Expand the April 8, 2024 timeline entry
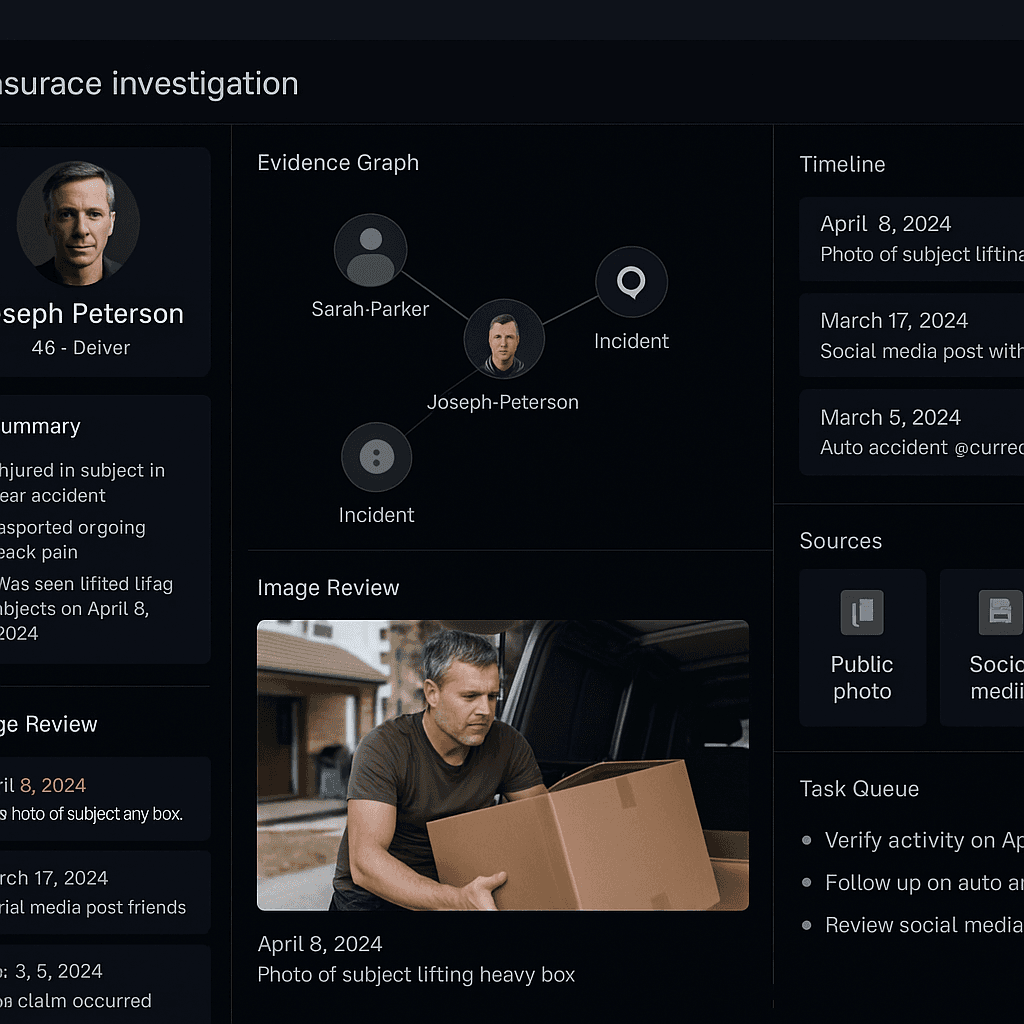The image size is (1024, 1024). [x=910, y=238]
